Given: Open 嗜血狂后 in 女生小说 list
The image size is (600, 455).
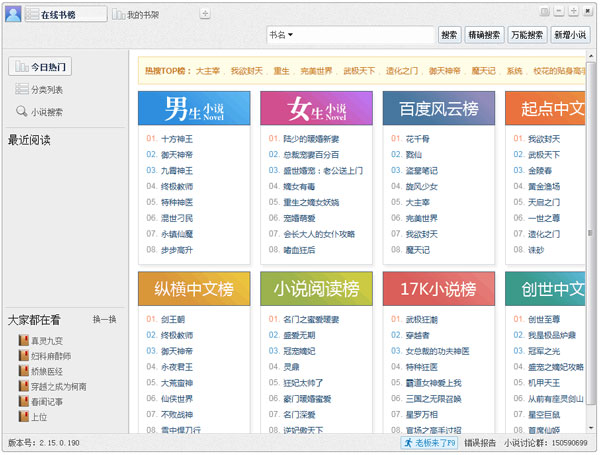Looking at the screenshot, I should pos(299,250).
